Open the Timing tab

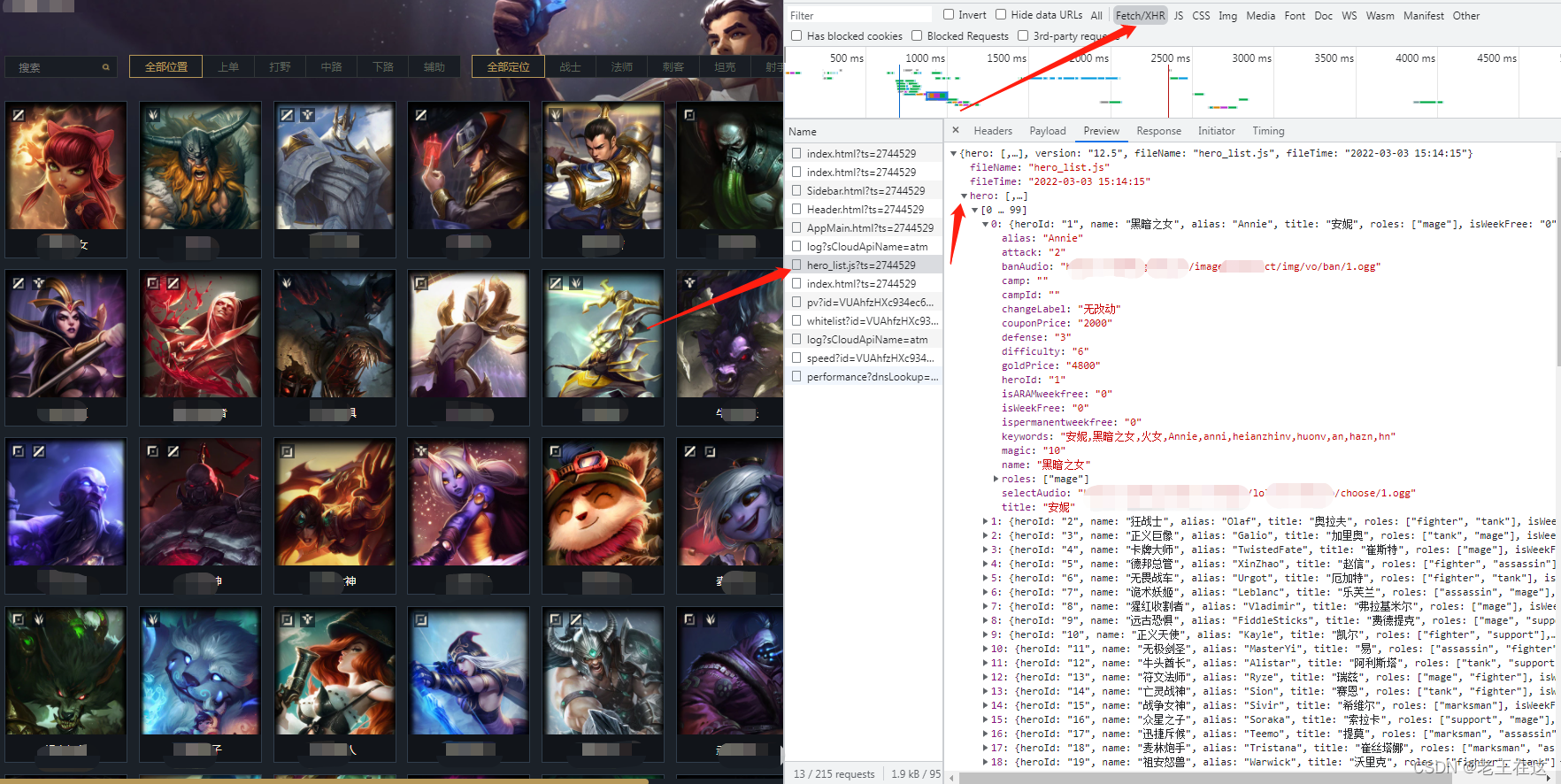coord(1268,131)
